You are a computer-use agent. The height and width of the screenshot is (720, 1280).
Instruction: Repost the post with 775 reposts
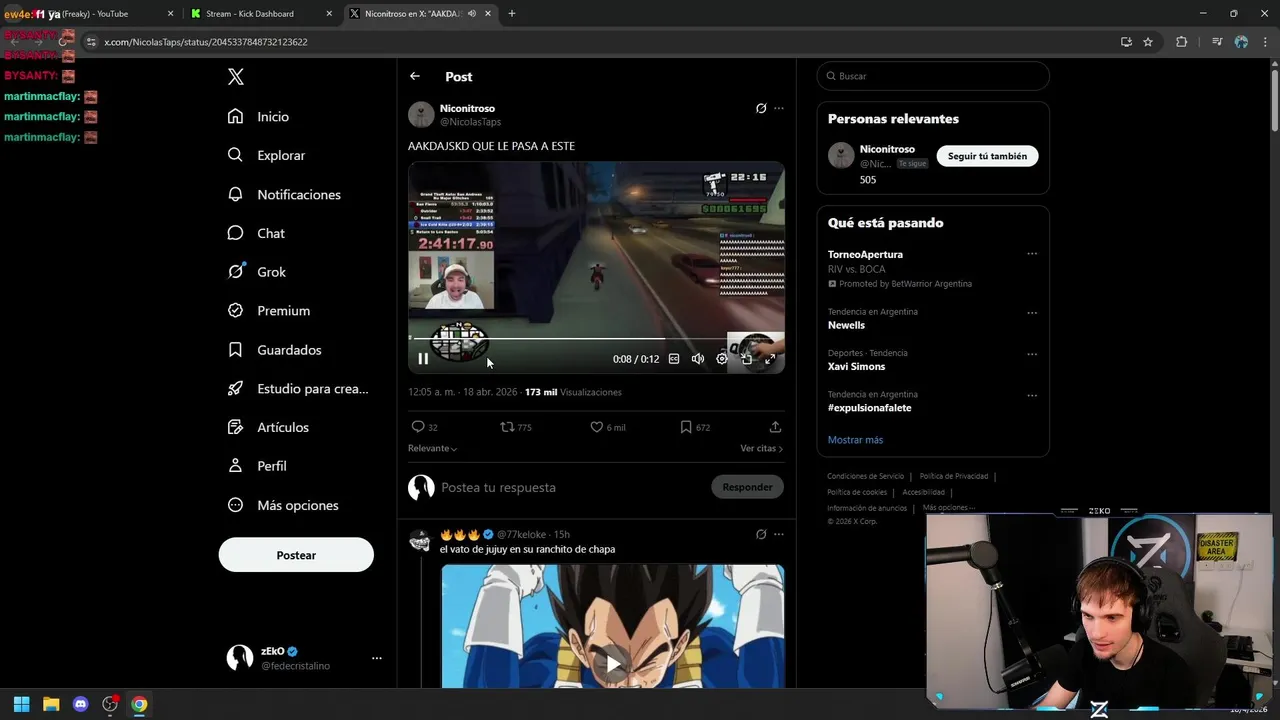click(x=507, y=427)
